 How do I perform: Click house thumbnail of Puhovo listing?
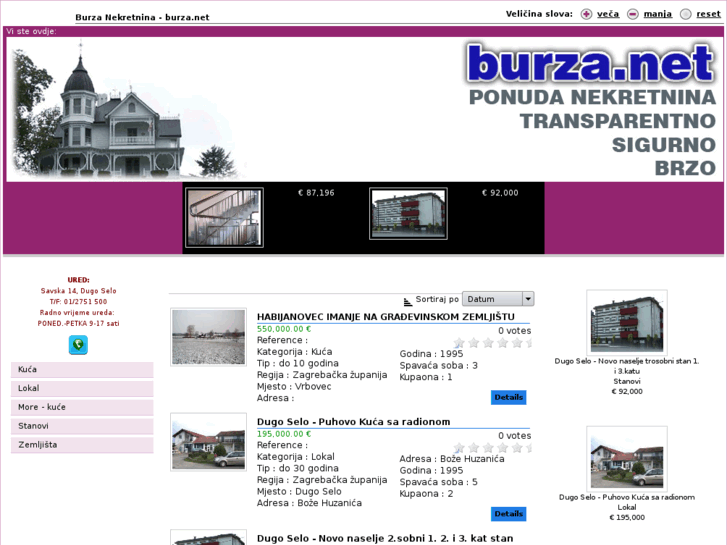point(209,442)
